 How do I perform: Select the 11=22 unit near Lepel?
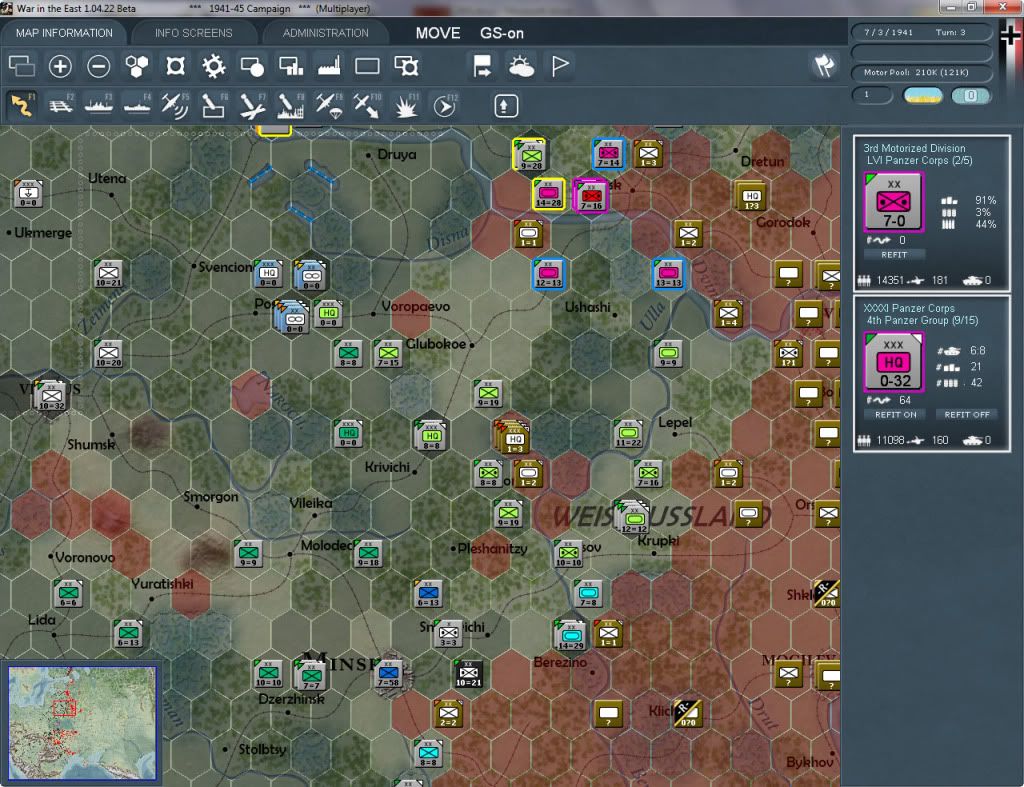click(628, 434)
